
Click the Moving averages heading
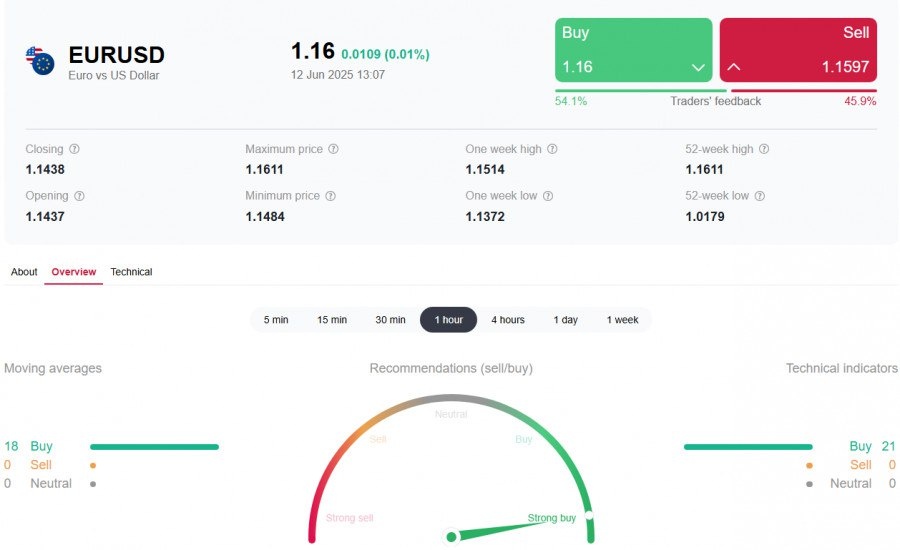(x=53, y=368)
